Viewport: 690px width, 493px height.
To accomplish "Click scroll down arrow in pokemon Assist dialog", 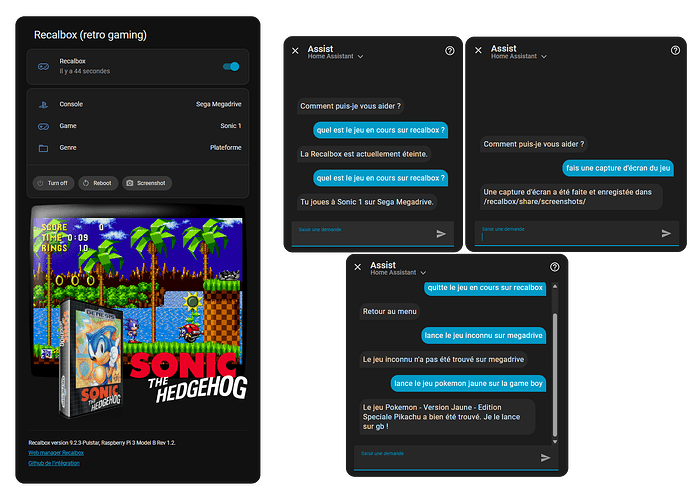I will tap(555, 441).
